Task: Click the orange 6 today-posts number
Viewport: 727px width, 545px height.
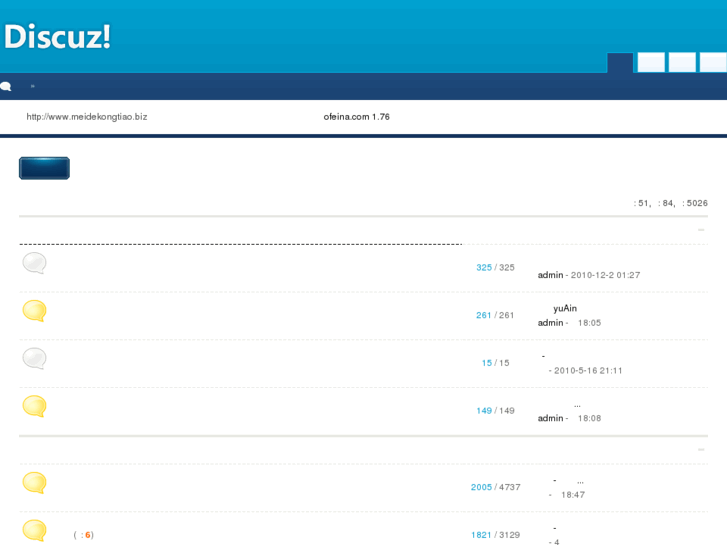Action: (x=88, y=535)
